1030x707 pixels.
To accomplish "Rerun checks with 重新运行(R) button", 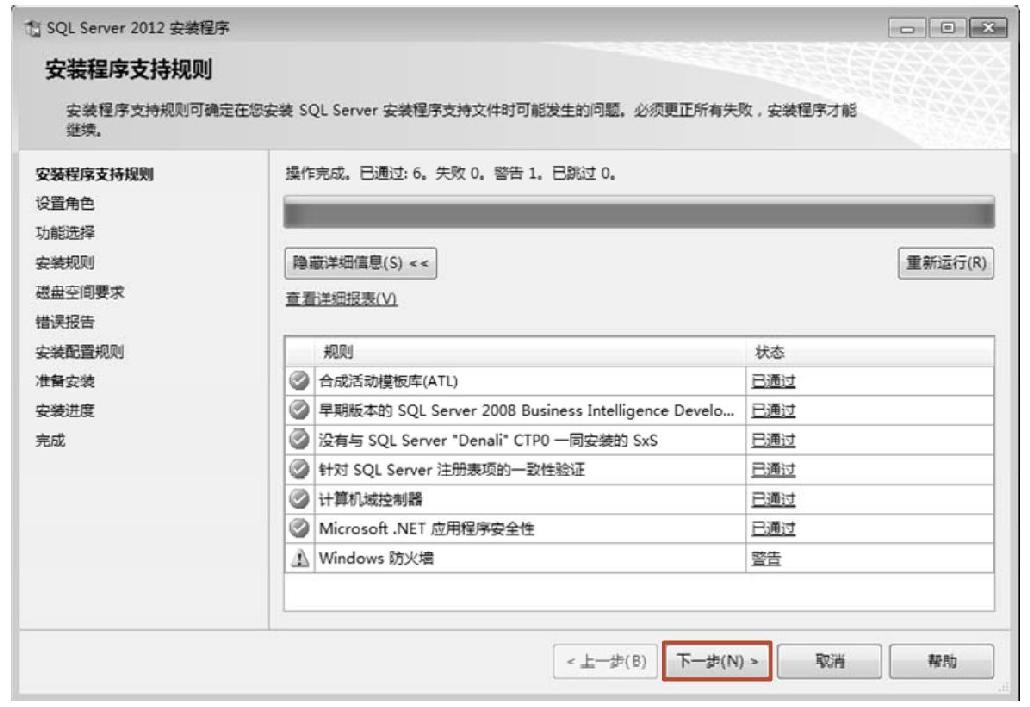I will coord(946,263).
